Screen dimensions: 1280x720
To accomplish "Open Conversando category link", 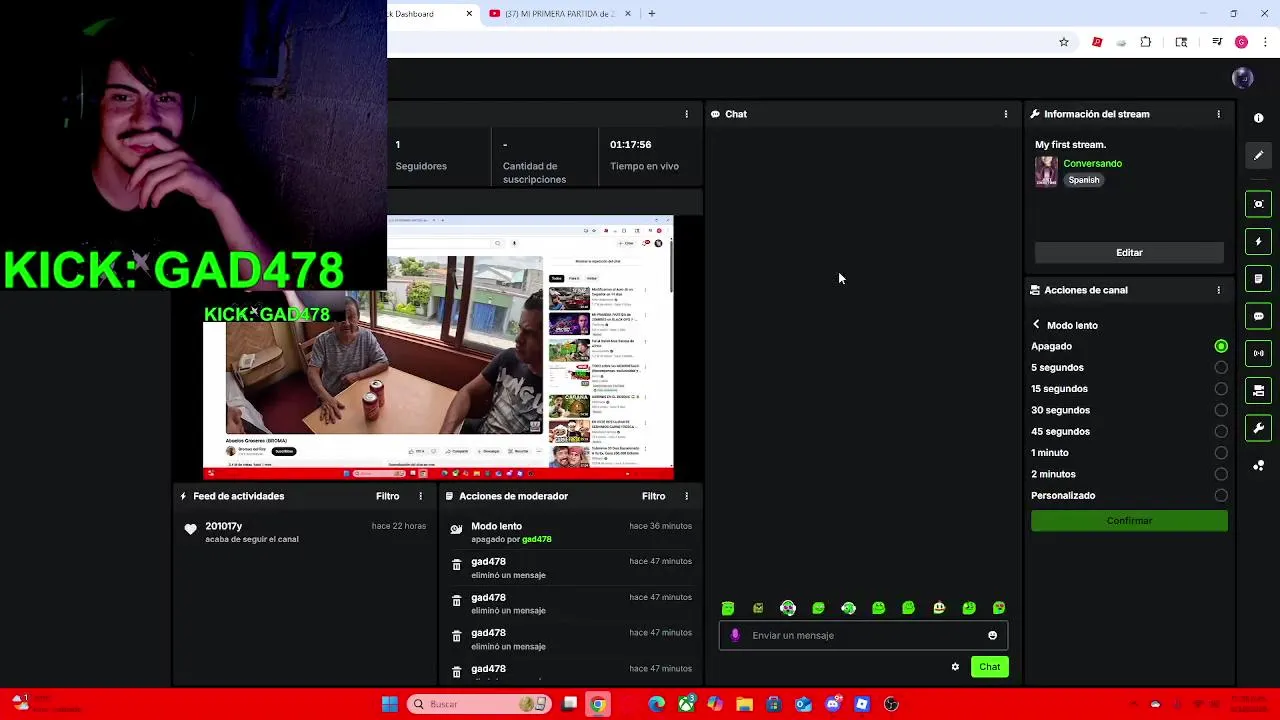I will tap(1092, 164).
